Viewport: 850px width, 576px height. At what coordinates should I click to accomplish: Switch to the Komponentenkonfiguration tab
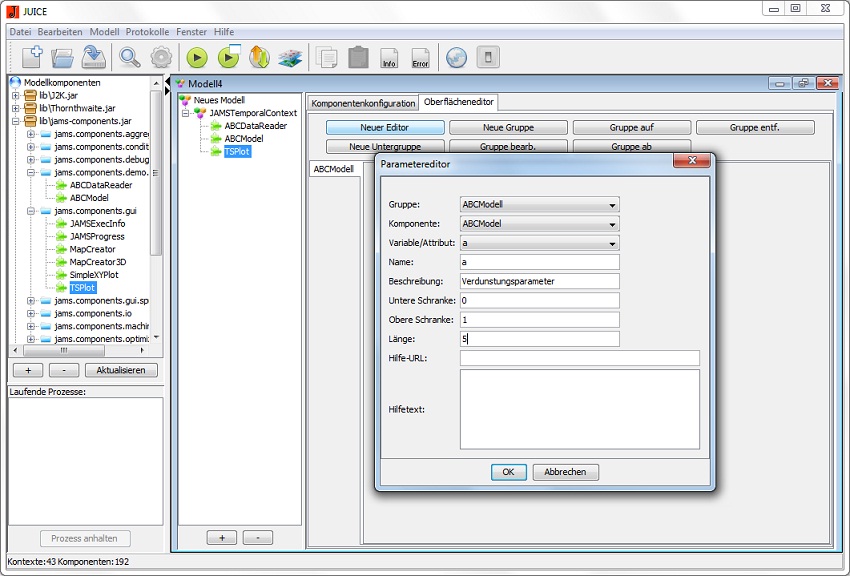pos(362,103)
